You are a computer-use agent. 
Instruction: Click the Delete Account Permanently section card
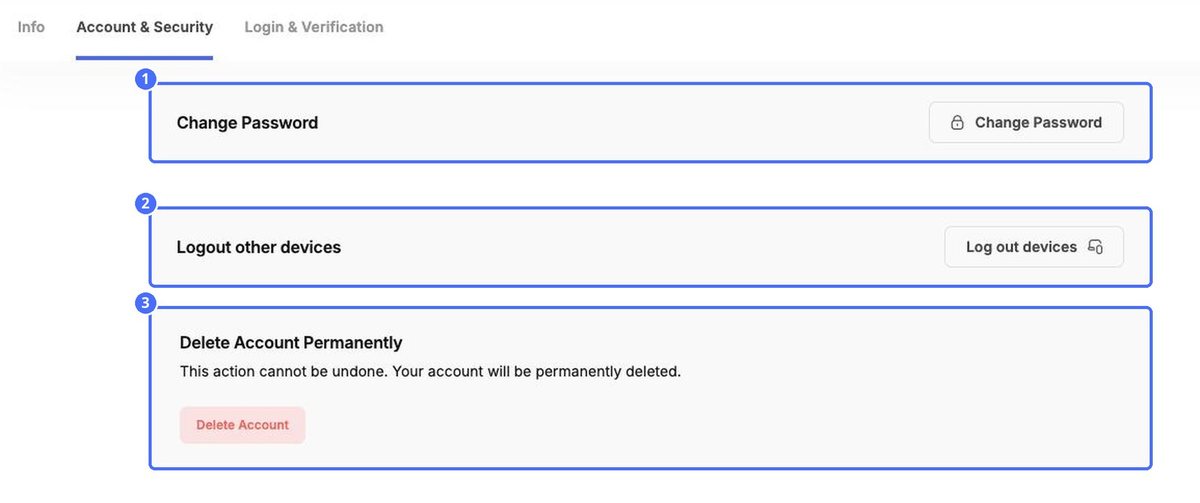(651, 388)
